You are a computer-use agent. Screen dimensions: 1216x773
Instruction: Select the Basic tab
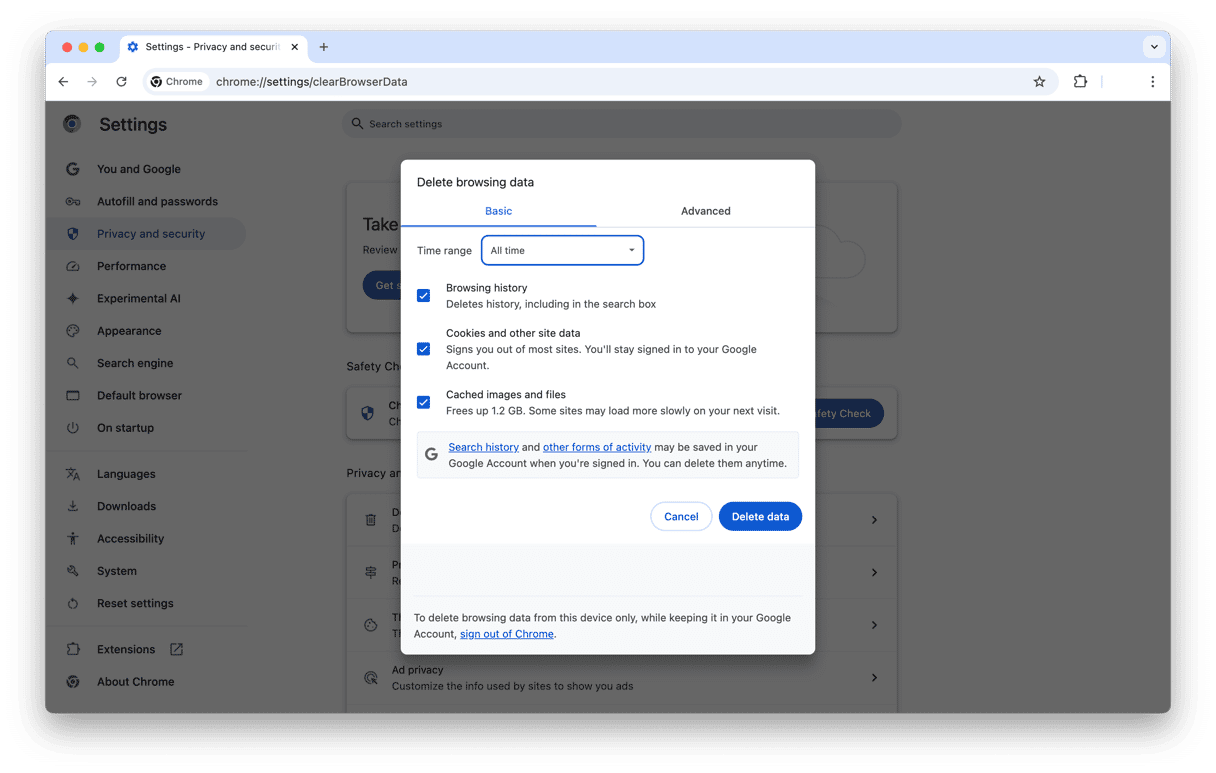499,211
